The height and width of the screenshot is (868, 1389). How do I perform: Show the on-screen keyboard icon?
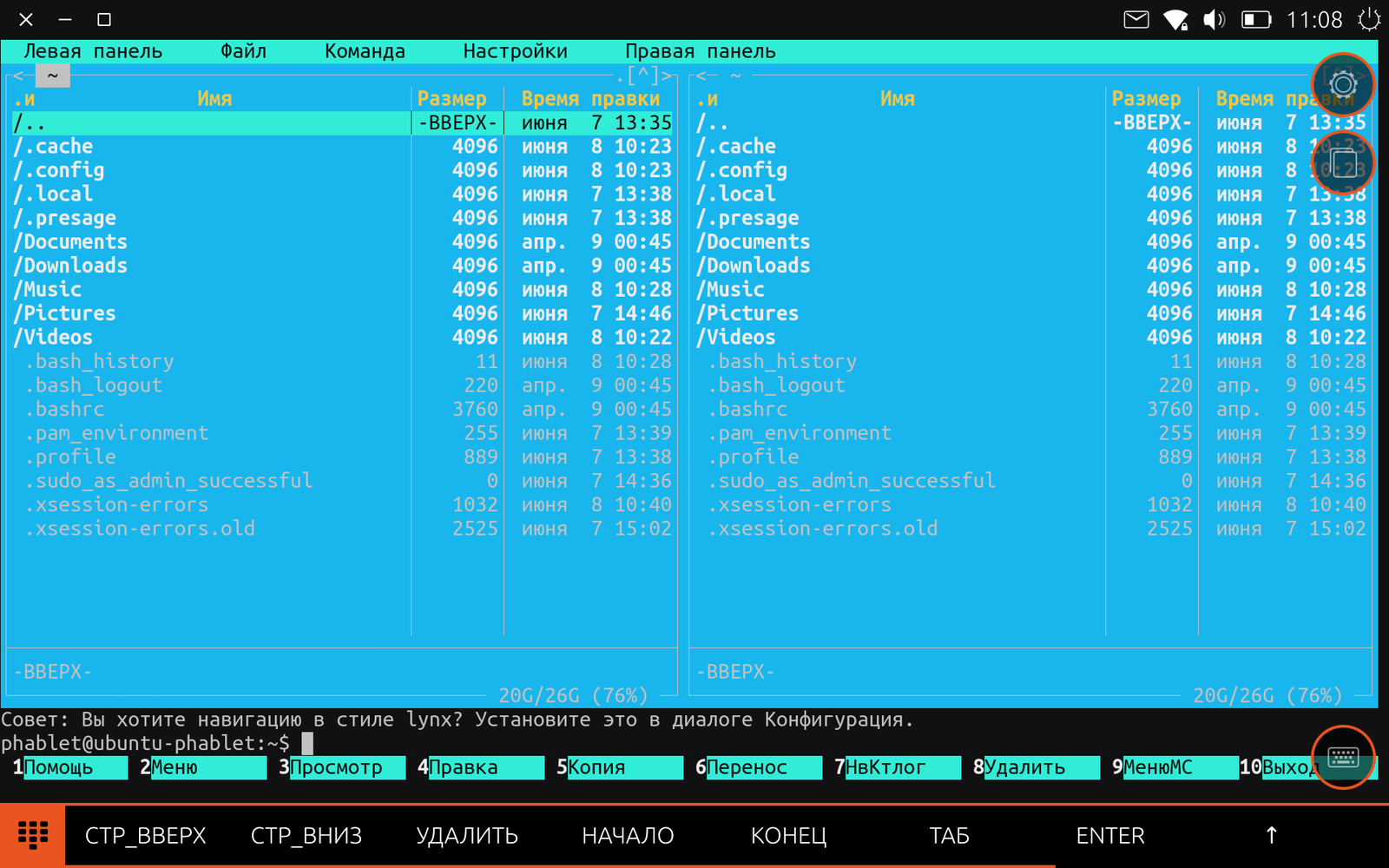click(x=1343, y=757)
